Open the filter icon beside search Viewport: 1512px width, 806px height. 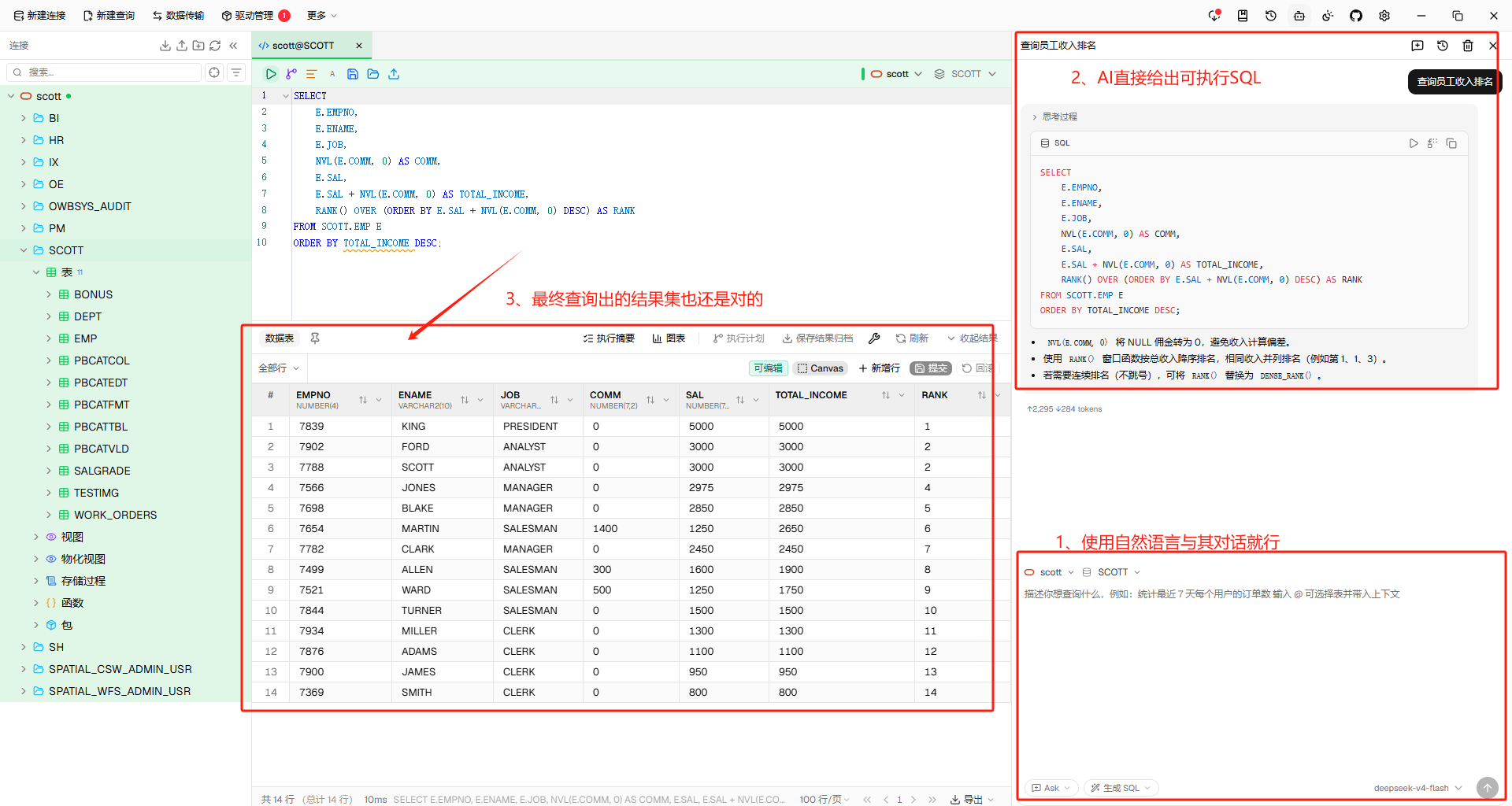235,72
